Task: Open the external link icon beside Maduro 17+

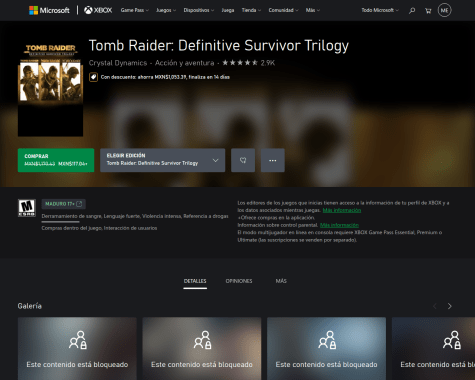Action: tap(79, 204)
